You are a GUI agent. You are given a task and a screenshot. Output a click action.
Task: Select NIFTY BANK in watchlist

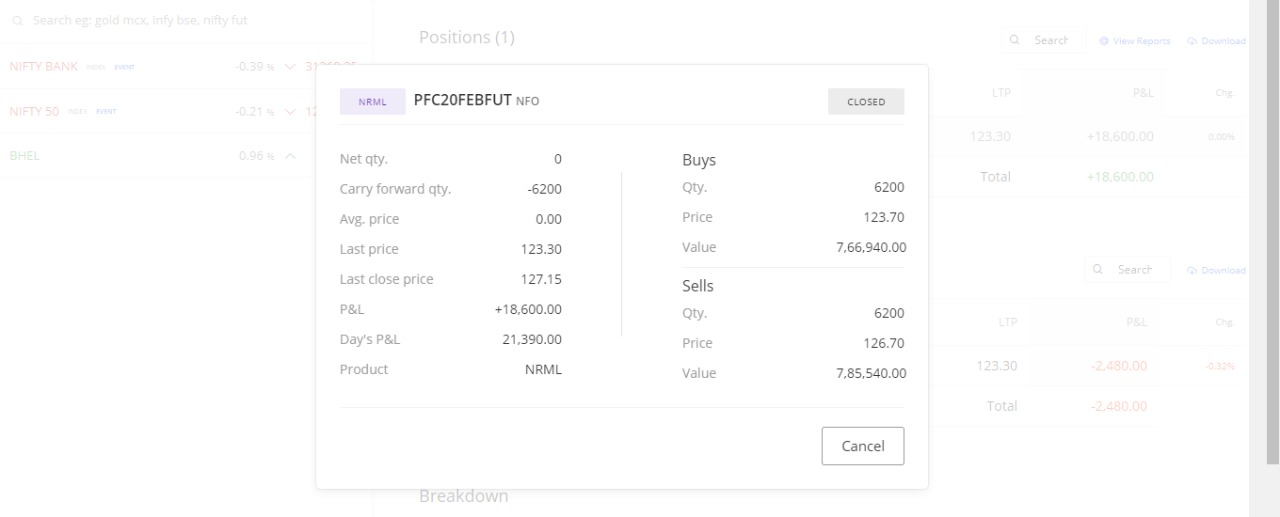[x=42, y=66]
